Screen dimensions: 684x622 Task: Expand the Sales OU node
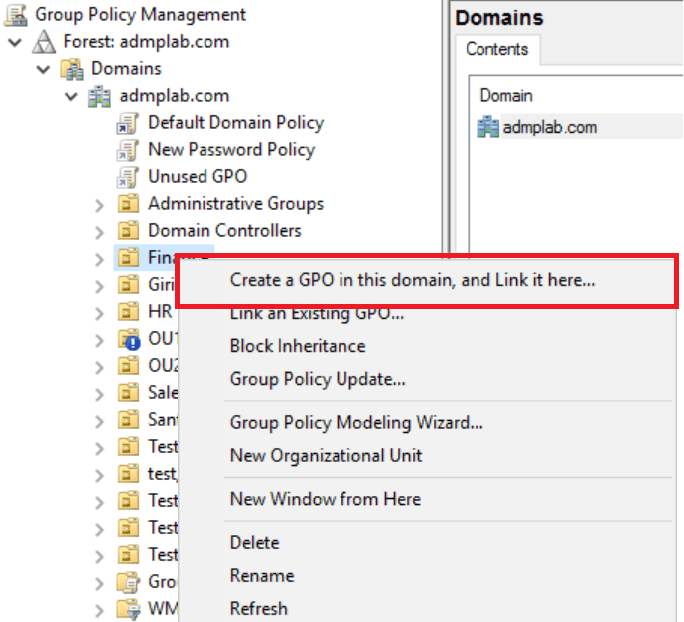(x=99, y=394)
